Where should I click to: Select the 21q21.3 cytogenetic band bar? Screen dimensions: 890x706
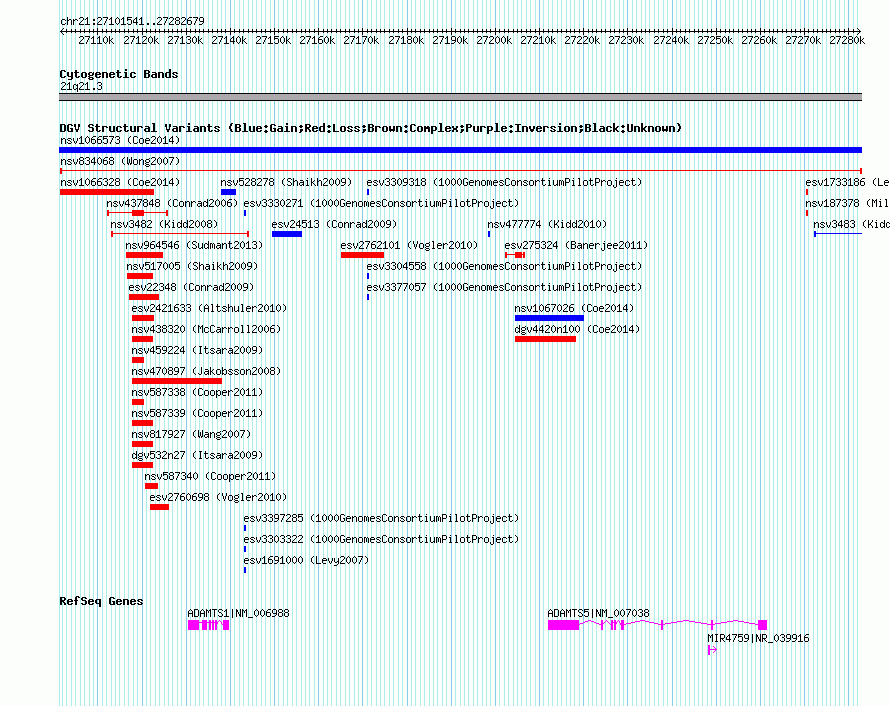460,97
